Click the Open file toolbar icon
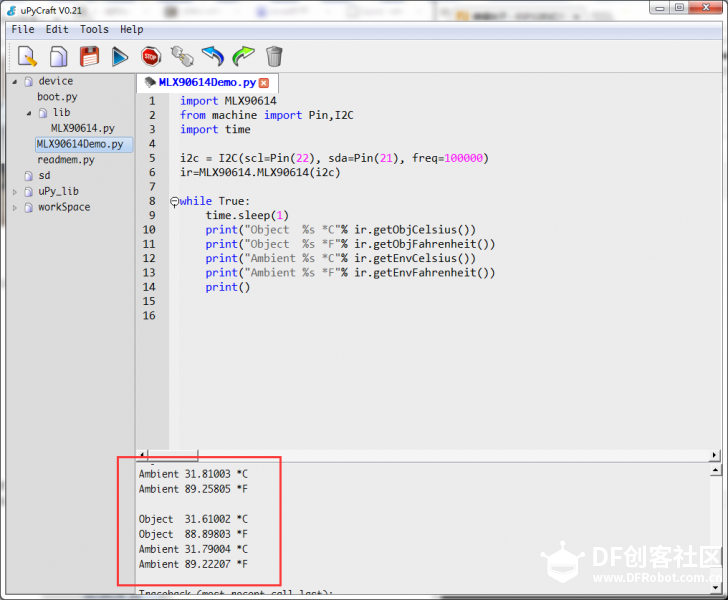 [58, 56]
